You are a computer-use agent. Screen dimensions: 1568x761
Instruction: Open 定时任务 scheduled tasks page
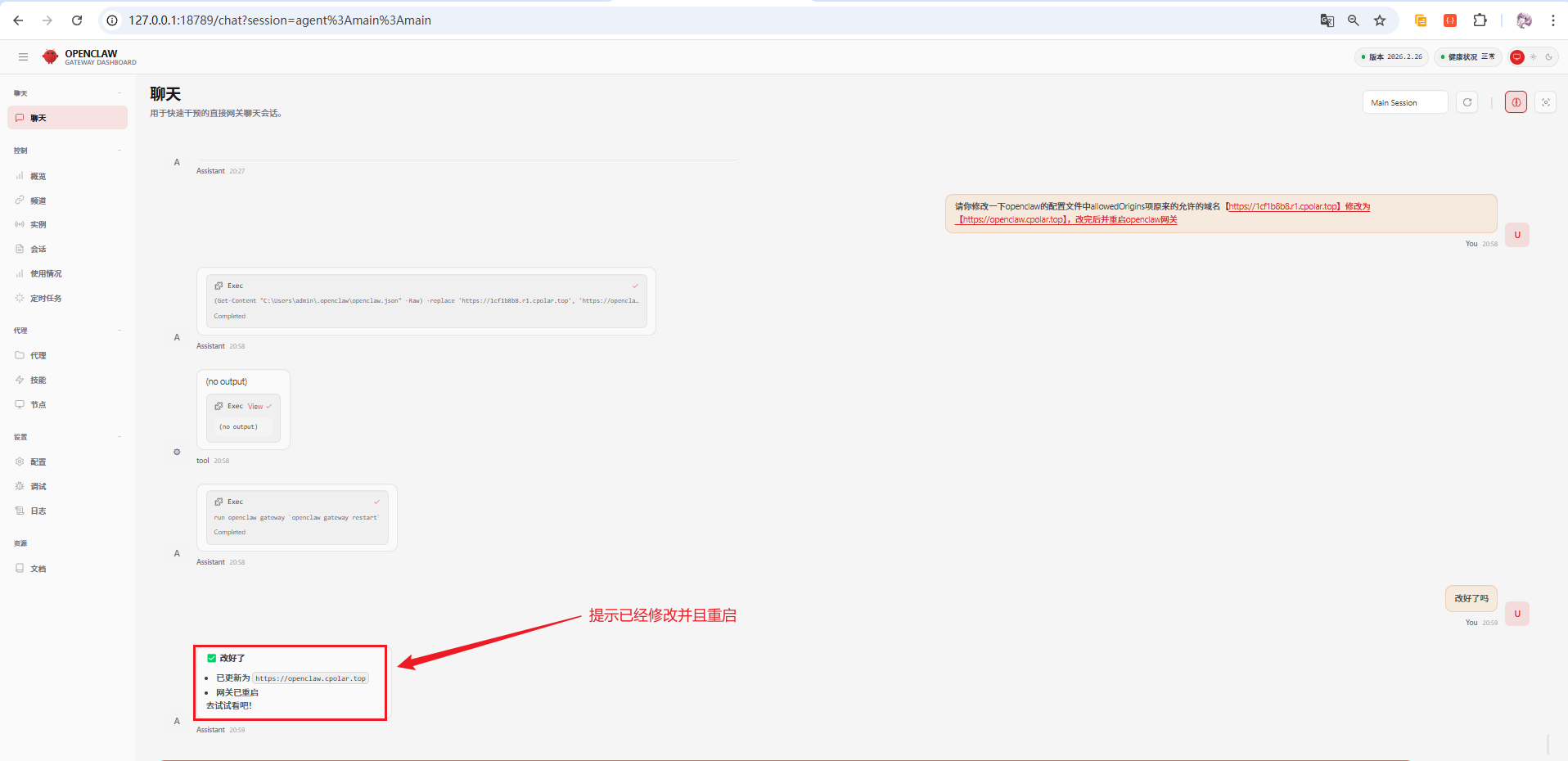45,299
